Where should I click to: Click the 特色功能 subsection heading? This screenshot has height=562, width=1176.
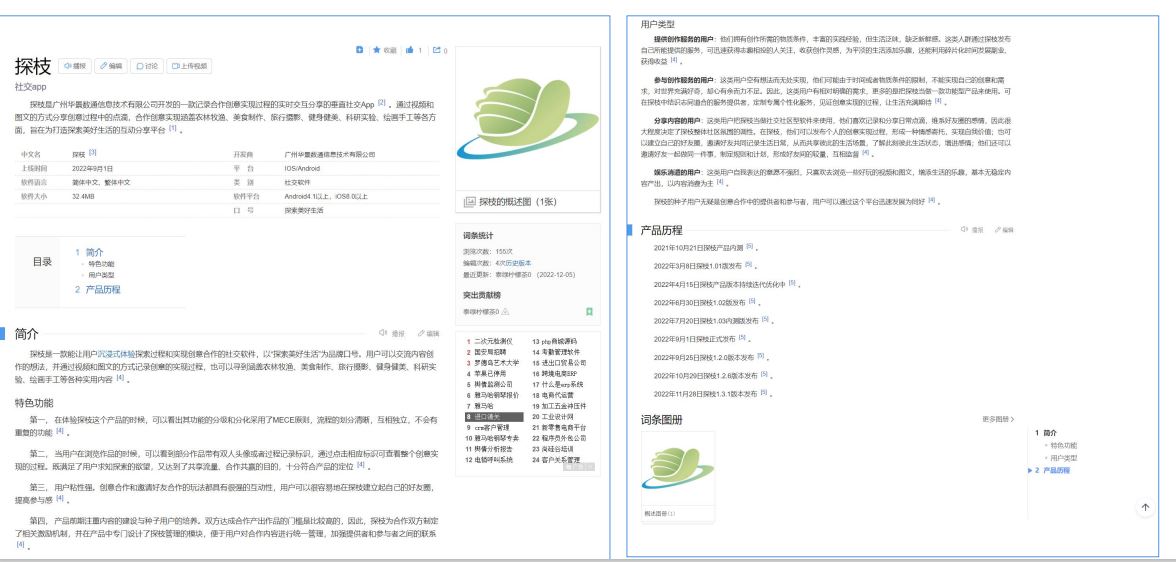pos(34,403)
